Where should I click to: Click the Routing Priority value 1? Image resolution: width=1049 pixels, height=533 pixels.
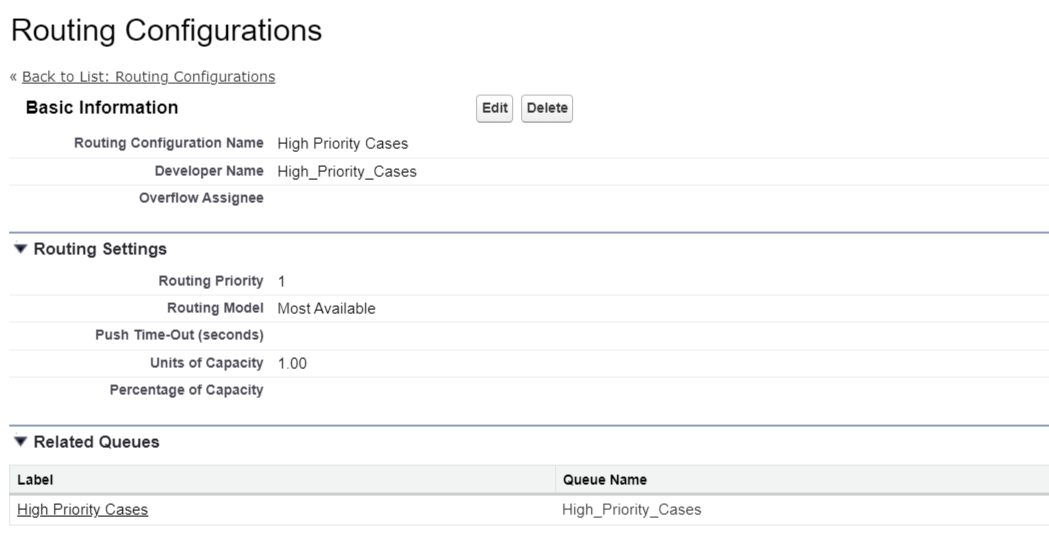(x=282, y=282)
